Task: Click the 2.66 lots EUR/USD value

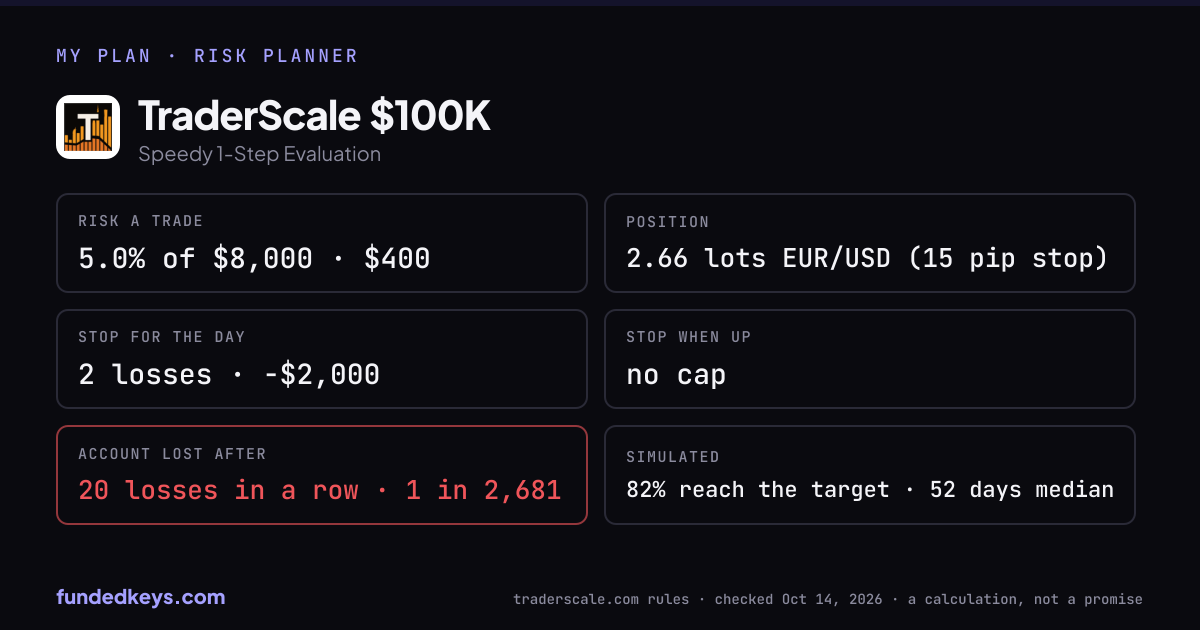Action: point(758,259)
